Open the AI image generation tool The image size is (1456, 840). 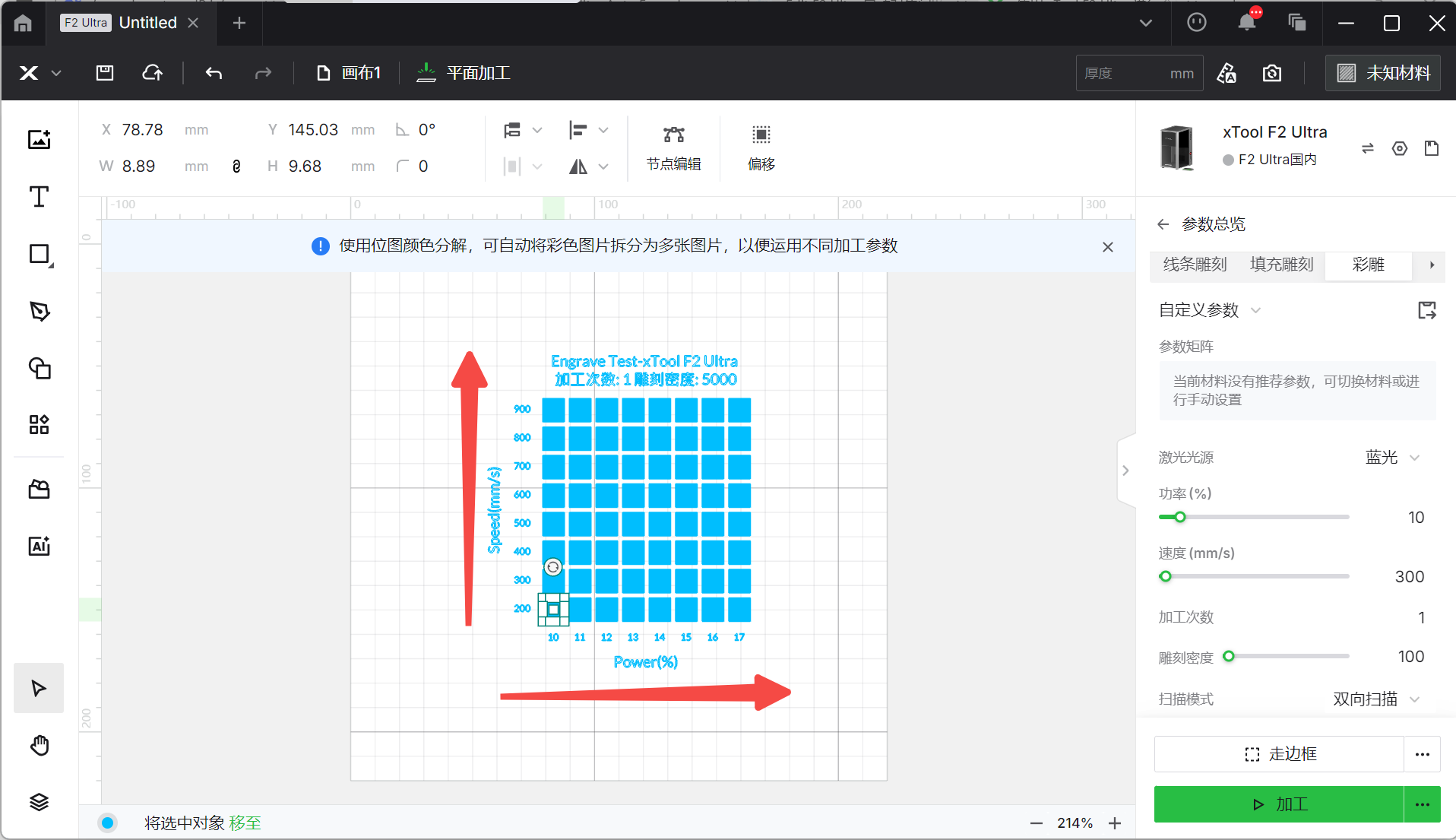pyautogui.click(x=40, y=546)
